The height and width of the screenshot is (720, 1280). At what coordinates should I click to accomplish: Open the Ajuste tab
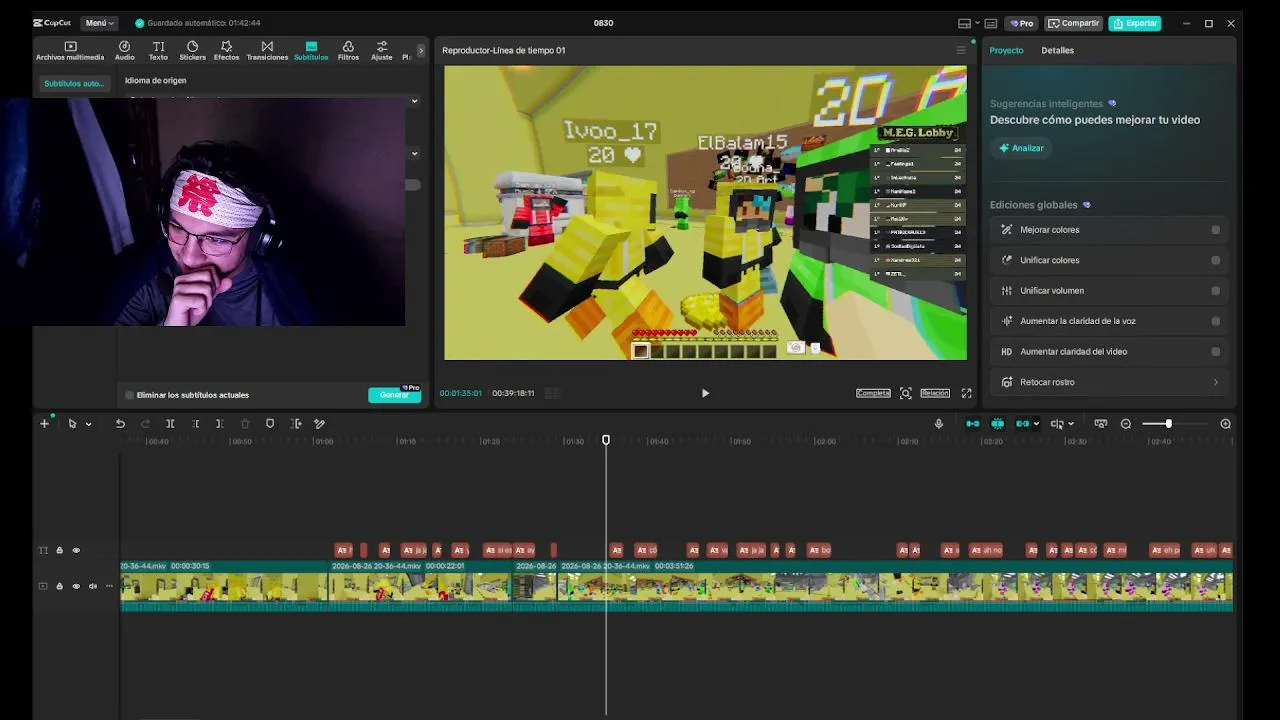381,51
